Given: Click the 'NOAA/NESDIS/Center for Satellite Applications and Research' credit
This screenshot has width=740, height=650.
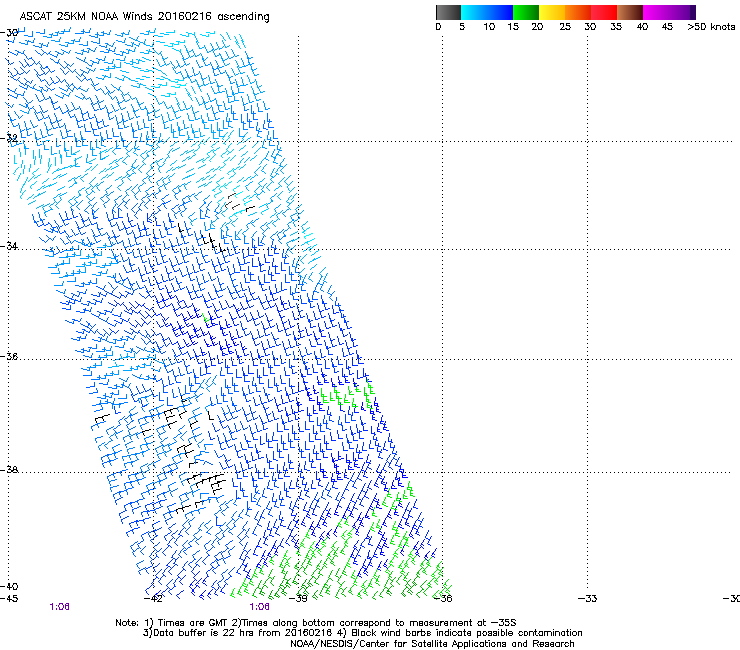Looking at the screenshot, I should click(x=432, y=644).
